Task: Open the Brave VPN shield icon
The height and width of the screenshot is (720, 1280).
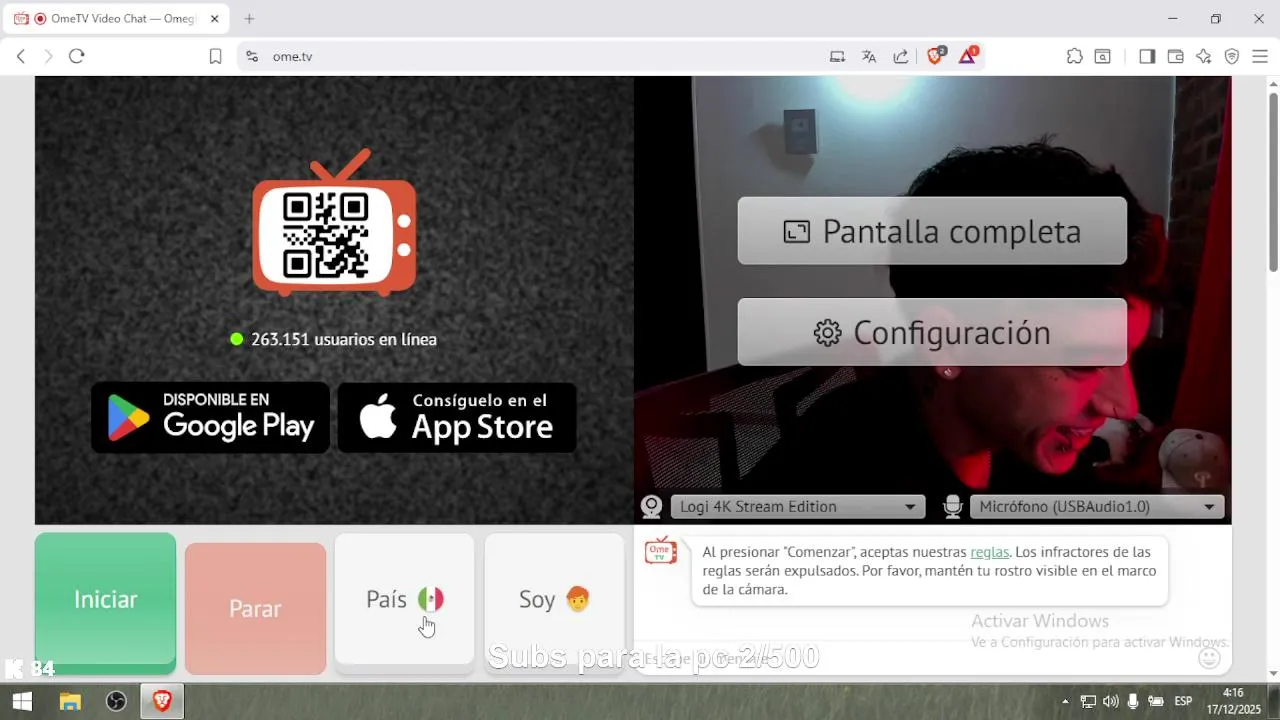Action: [1232, 57]
